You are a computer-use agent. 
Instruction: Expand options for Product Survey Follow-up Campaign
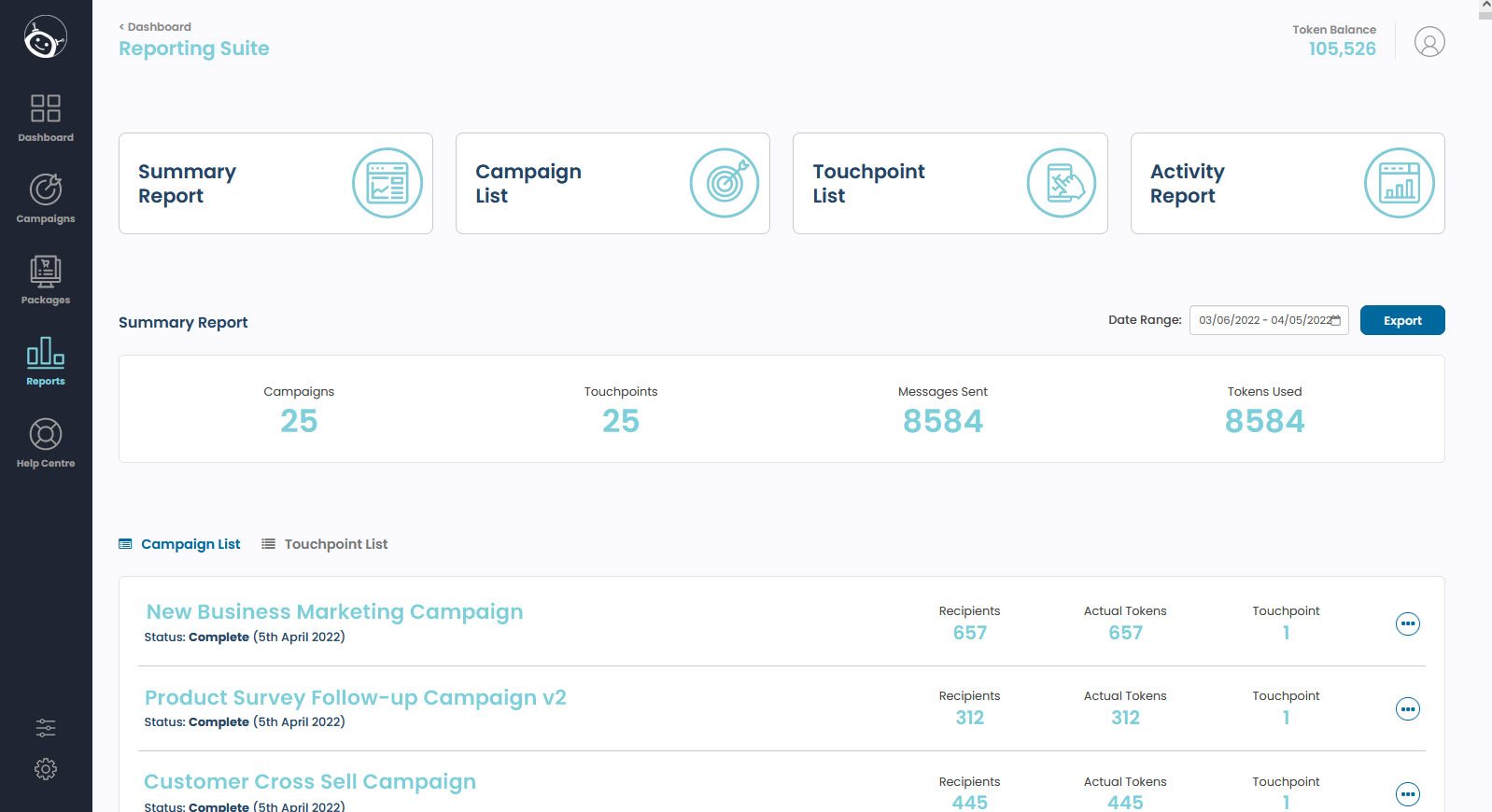1407,709
